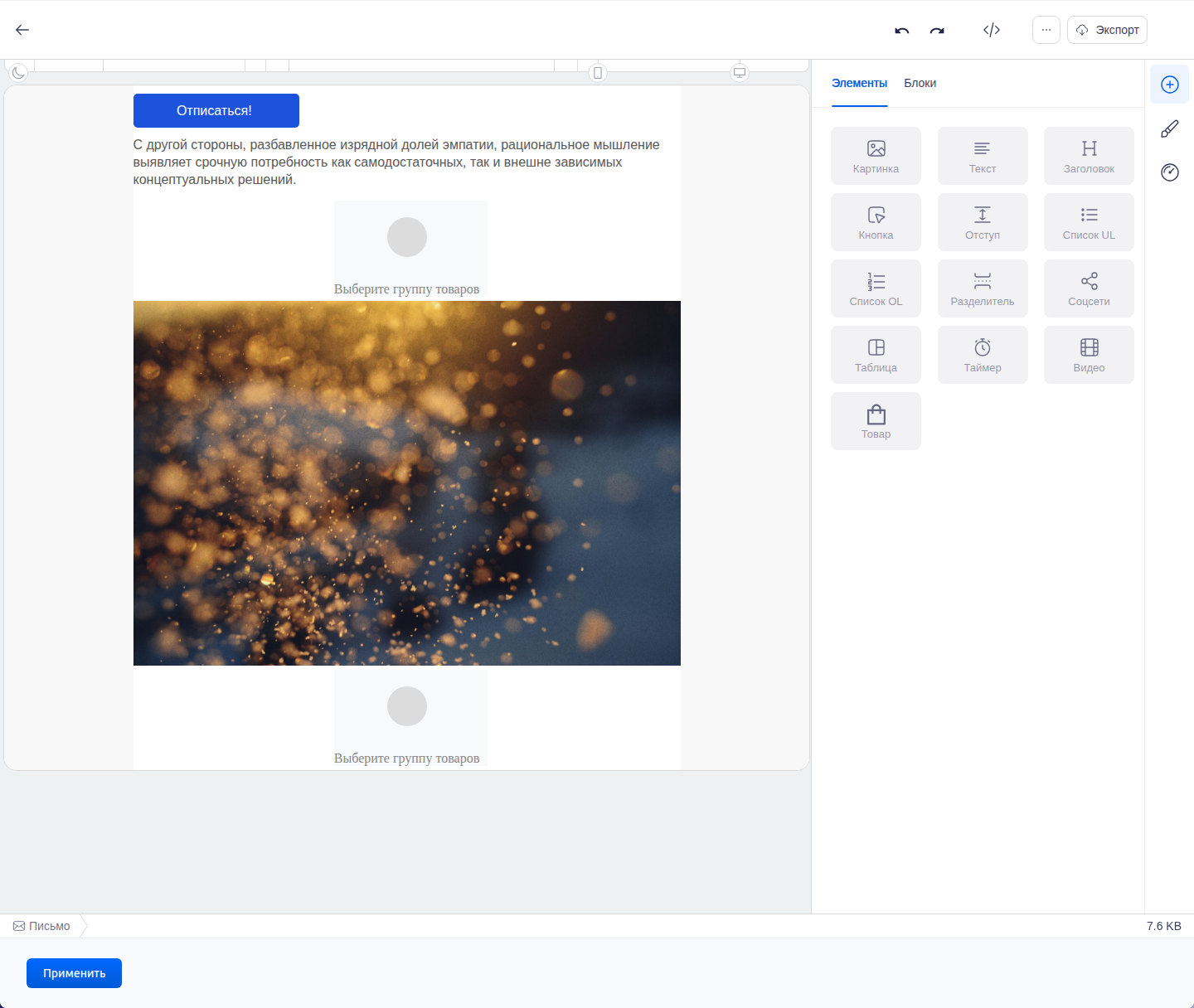The image size is (1194, 1008).
Task: Undo the last change
Action: point(902,30)
